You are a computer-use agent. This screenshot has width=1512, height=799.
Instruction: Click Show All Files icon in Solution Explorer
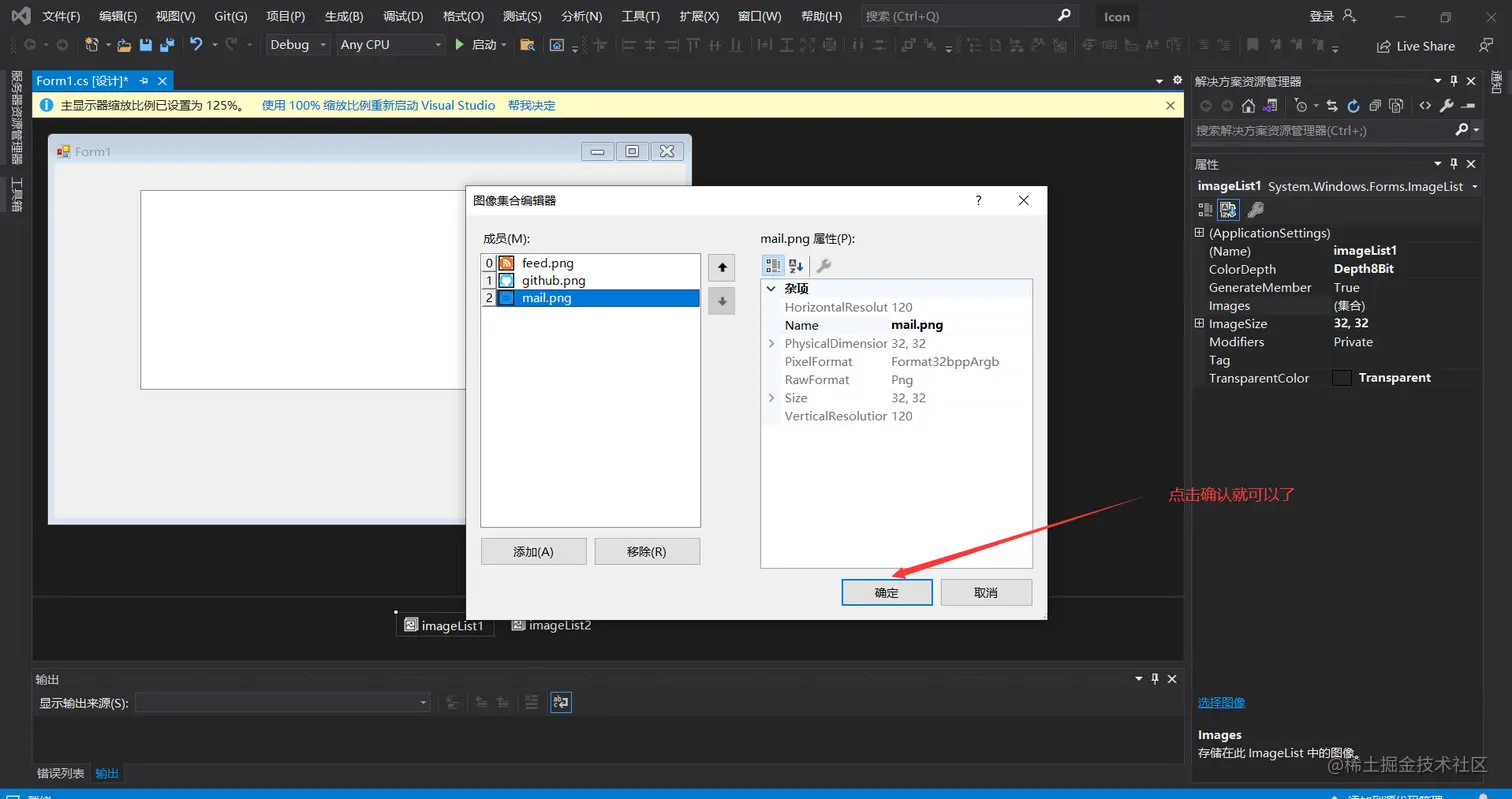[x=1396, y=105]
